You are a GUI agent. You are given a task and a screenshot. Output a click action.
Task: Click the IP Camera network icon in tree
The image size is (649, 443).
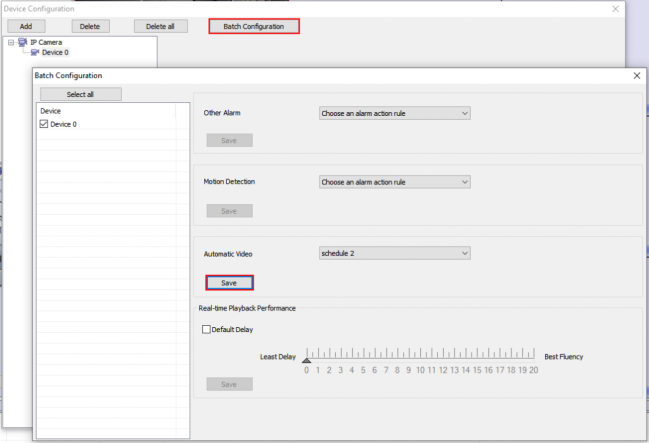[23, 42]
